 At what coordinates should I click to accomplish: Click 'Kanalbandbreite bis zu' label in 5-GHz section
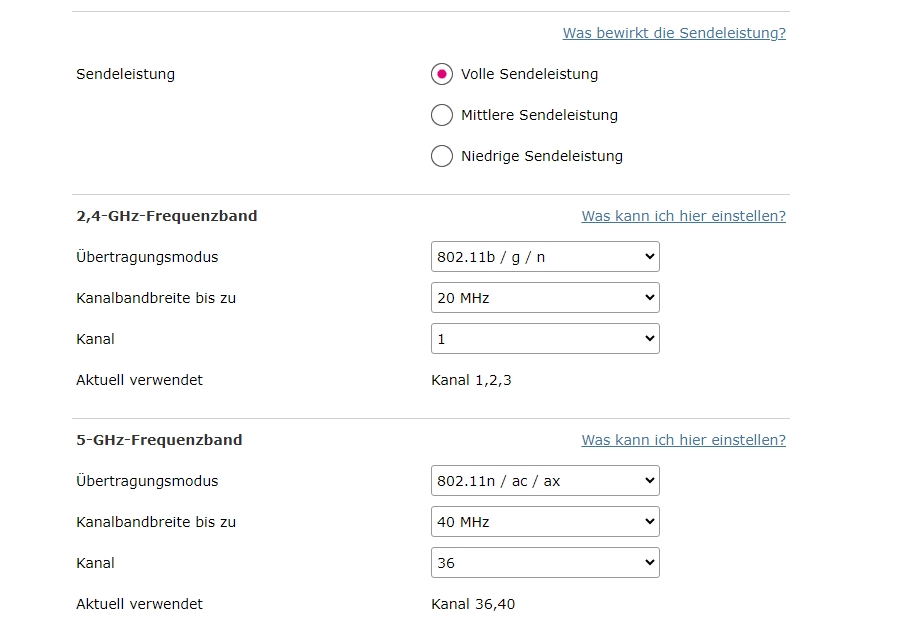[x=156, y=522]
